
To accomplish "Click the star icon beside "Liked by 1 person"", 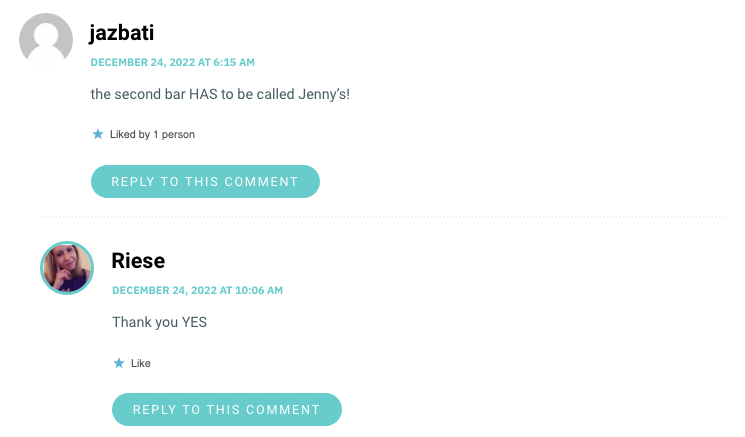I will (x=97, y=134).
